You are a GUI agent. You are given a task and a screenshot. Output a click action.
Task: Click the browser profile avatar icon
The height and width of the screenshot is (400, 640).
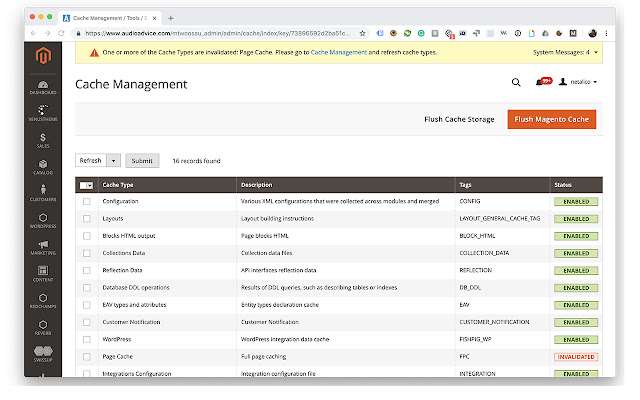point(593,33)
